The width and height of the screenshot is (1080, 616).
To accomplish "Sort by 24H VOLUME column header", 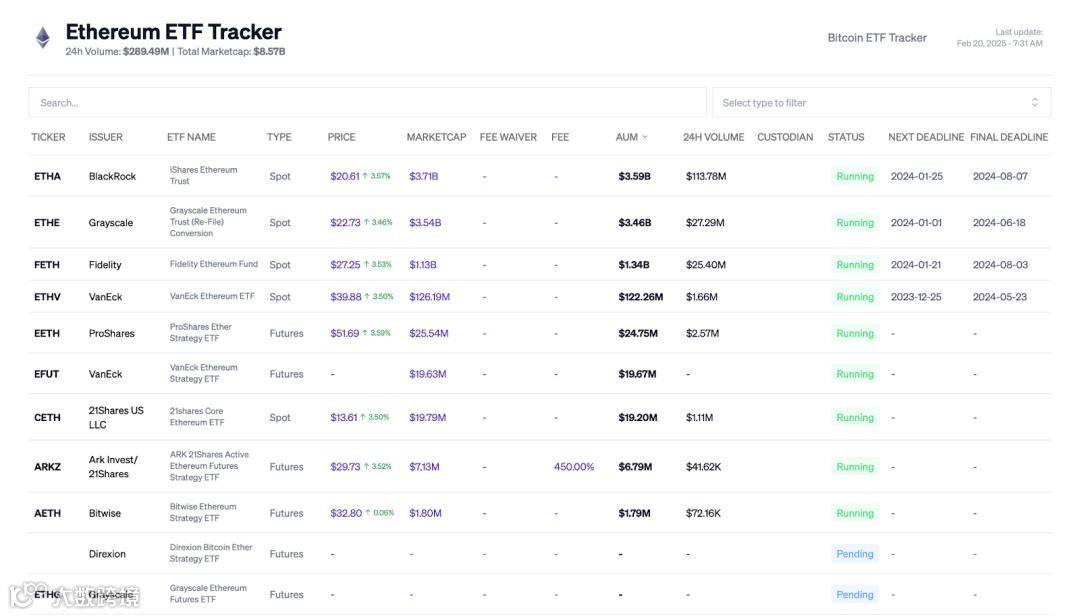I will coord(714,137).
